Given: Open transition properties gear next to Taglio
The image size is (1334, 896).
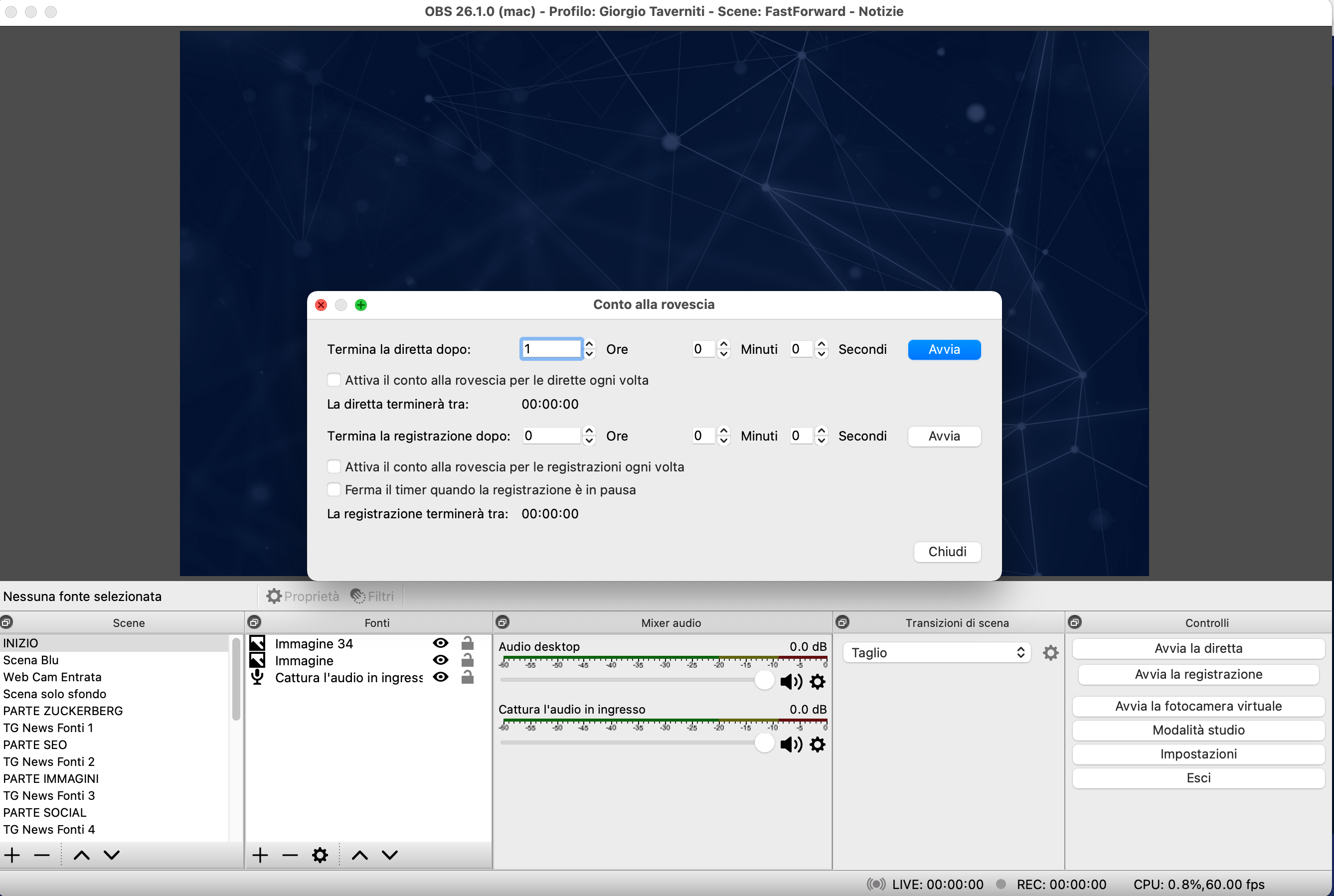Looking at the screenshot, I should (x=1050, y=653).
